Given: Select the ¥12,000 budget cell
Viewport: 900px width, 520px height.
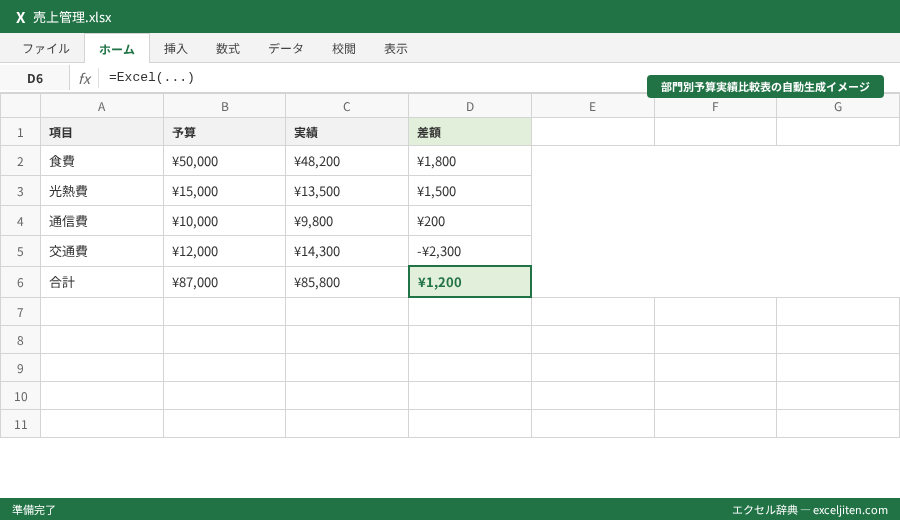Looking at the screenshot, I should tap(224, 251).
